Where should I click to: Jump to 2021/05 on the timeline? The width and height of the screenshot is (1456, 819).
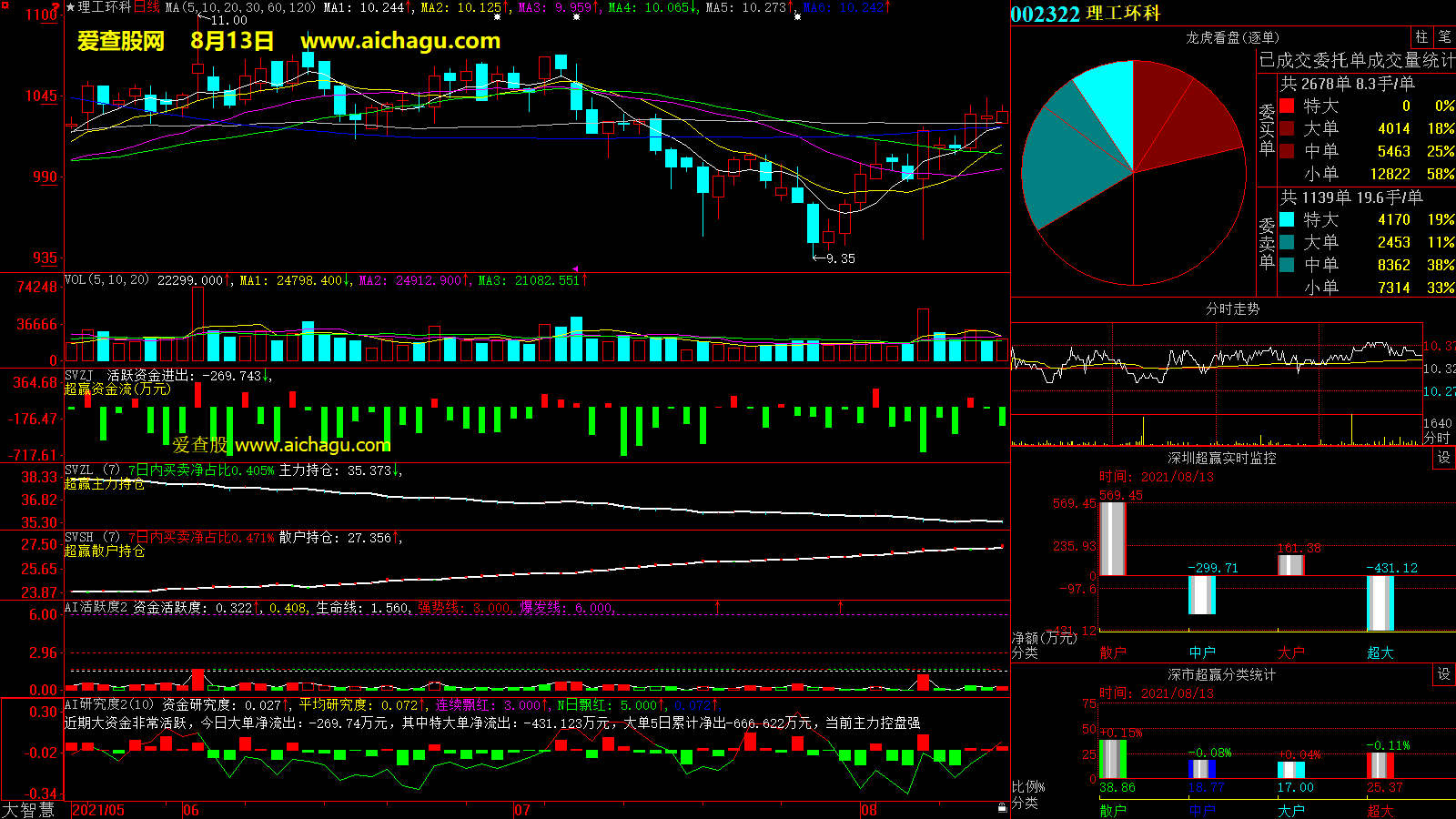coord(98,810)
